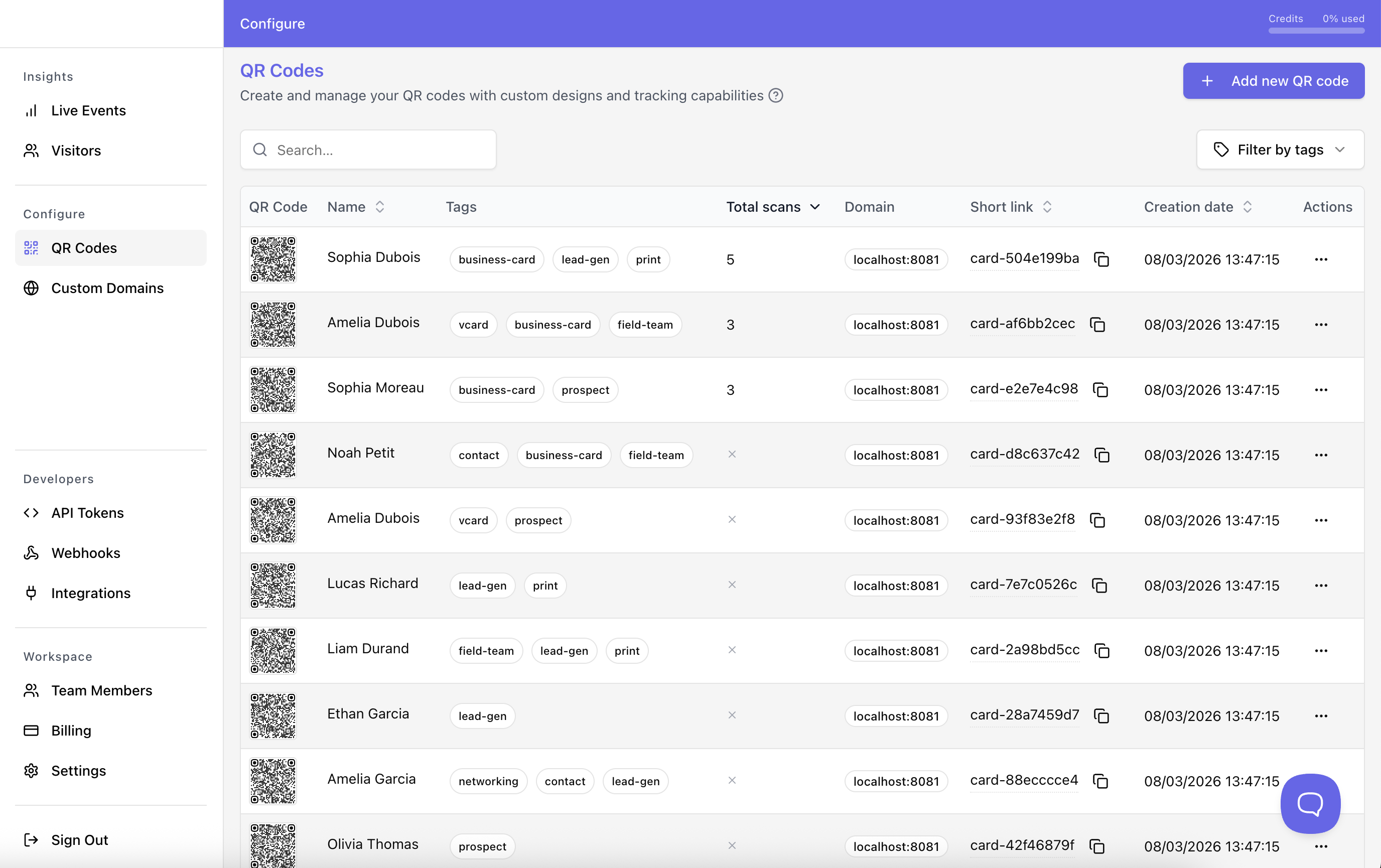Viewport: 1381px width, 868px height.
Task: Open Custom Domains via the globe icon
Action: click(31, 288)
